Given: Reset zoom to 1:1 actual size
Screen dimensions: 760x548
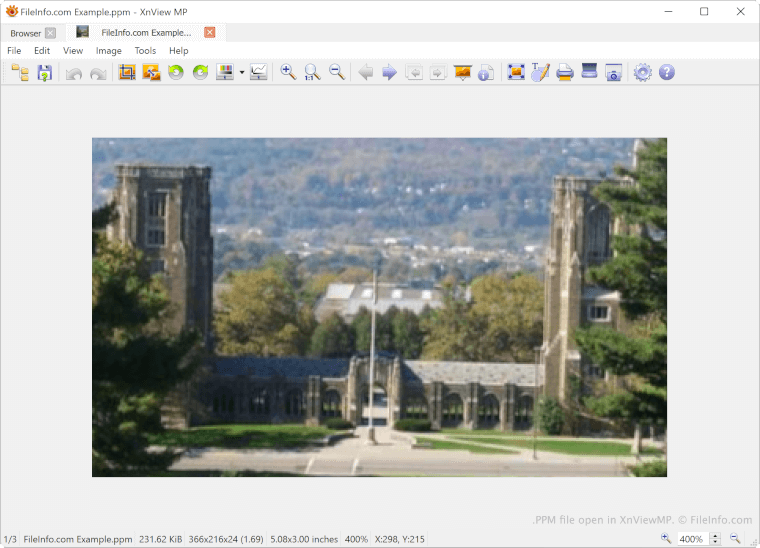Looking at the screenshot, I should 312,72.
